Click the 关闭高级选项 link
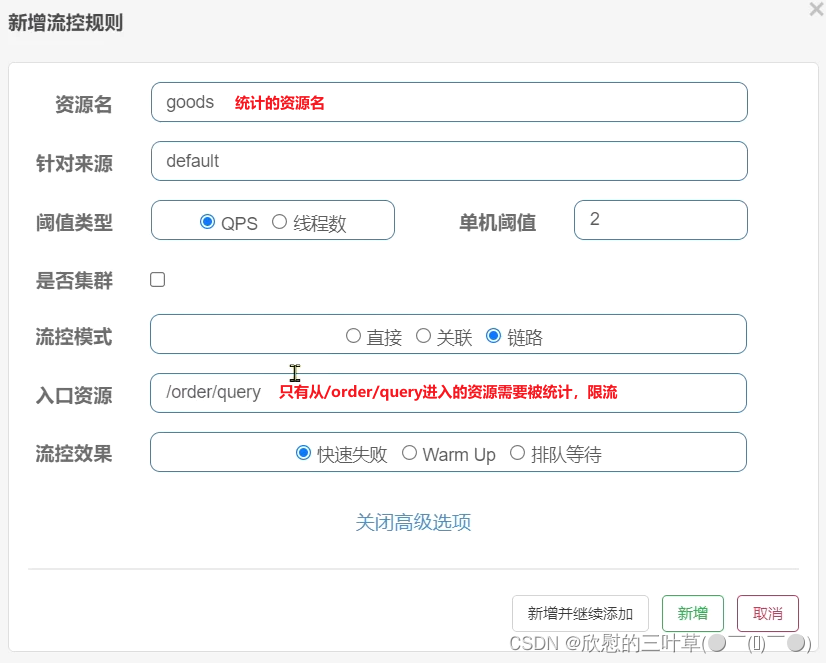 tap(414, 523)
